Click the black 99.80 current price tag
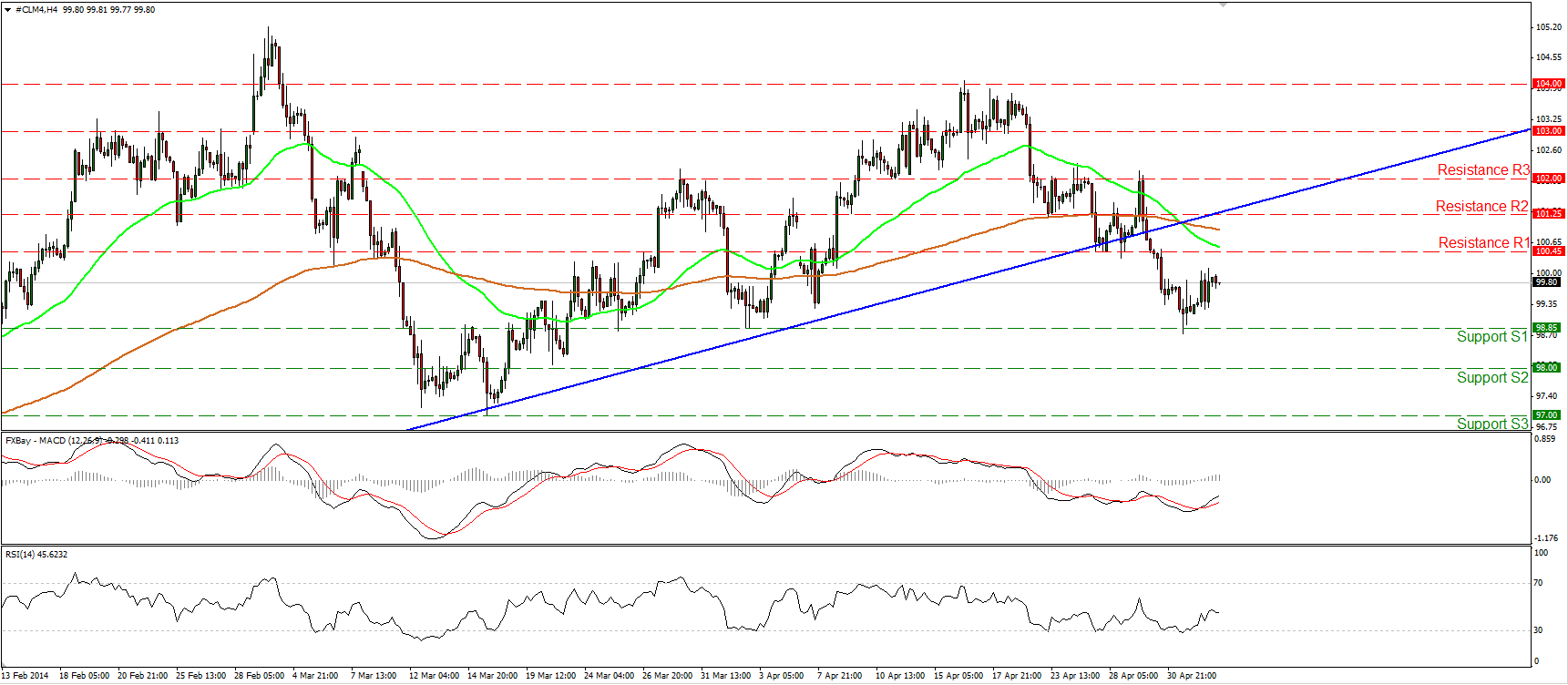The height and width of the screenshot is (685, 1568). pyautogui.click(x=1548, y=282)
